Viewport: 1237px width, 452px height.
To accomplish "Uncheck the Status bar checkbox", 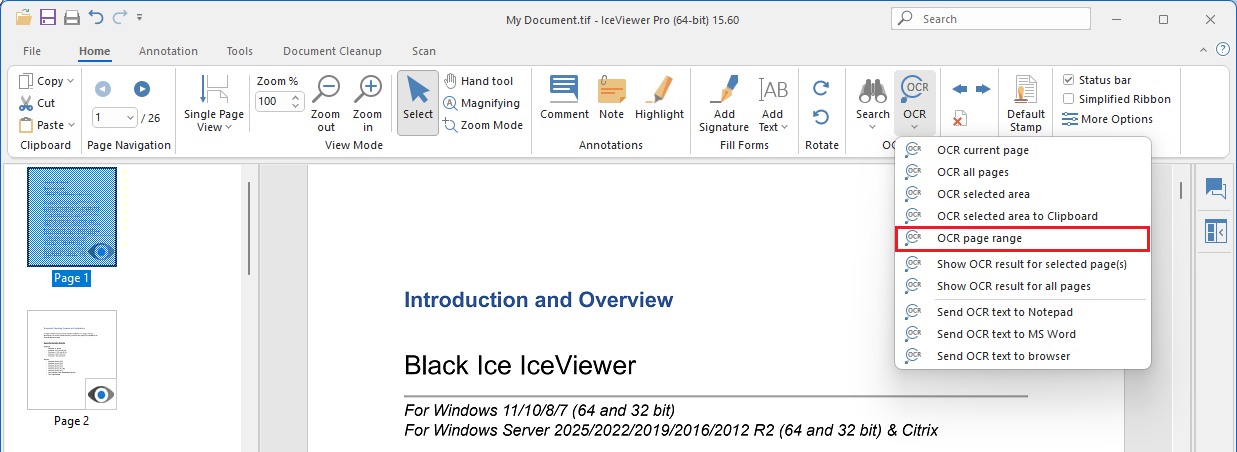I will (x=1068, y=80).
